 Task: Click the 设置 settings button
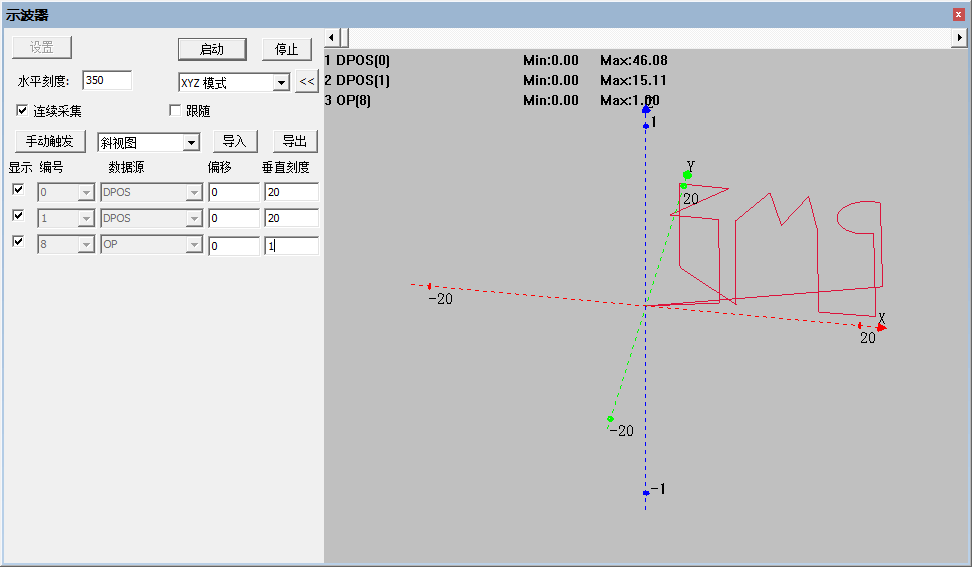point(42,48)
